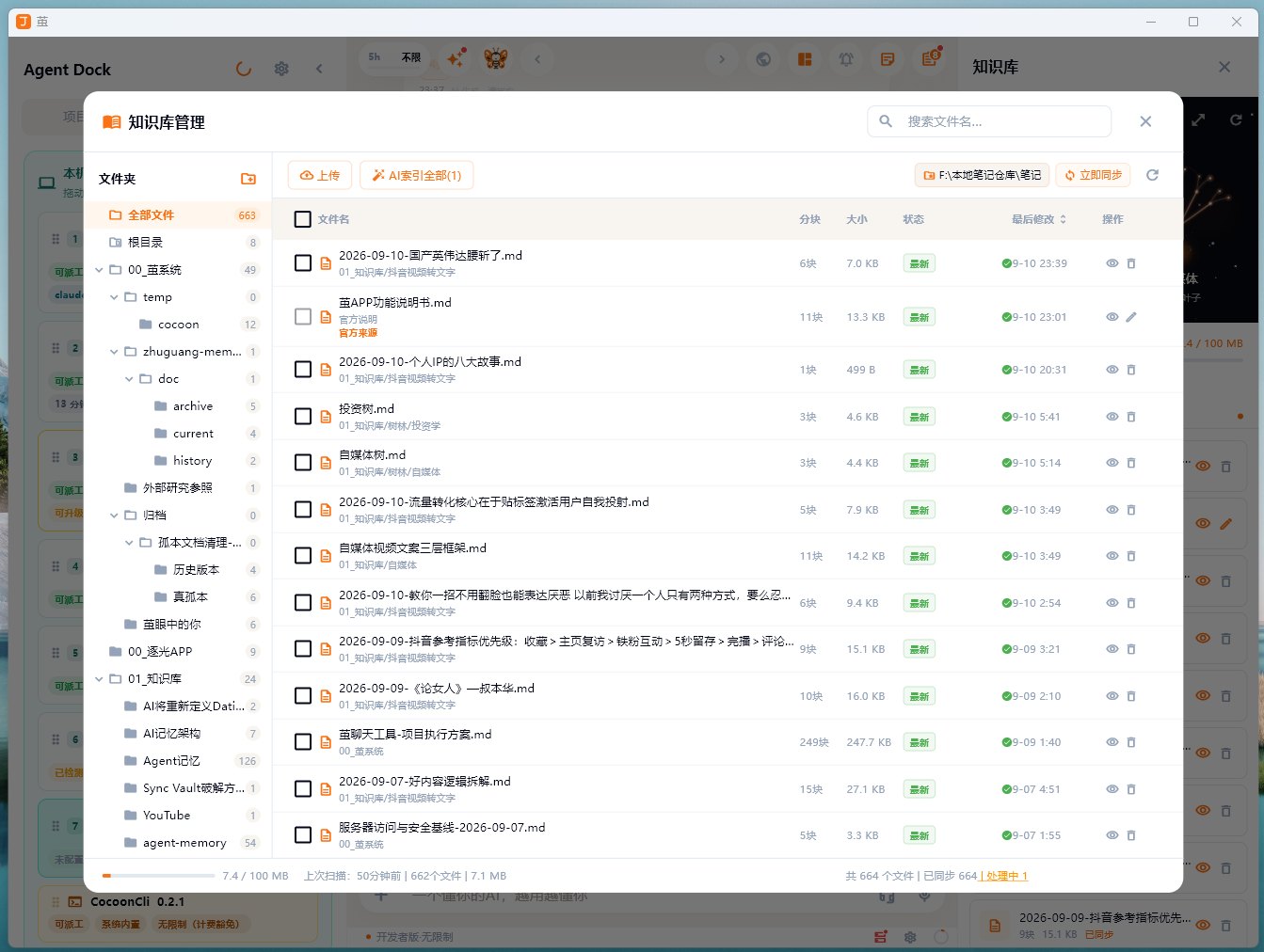Preview 2026-09-07-好内容逻辑拆解.md with the eye icon
The height and width of the screenshot is (952, 1264).
[x=1112, y=789]
